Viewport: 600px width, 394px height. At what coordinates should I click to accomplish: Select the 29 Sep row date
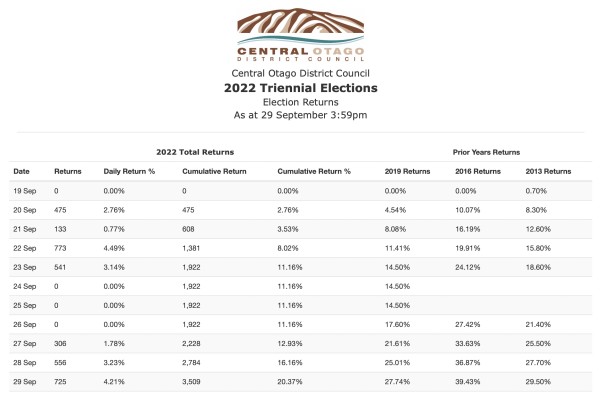(x=24, y=382)
